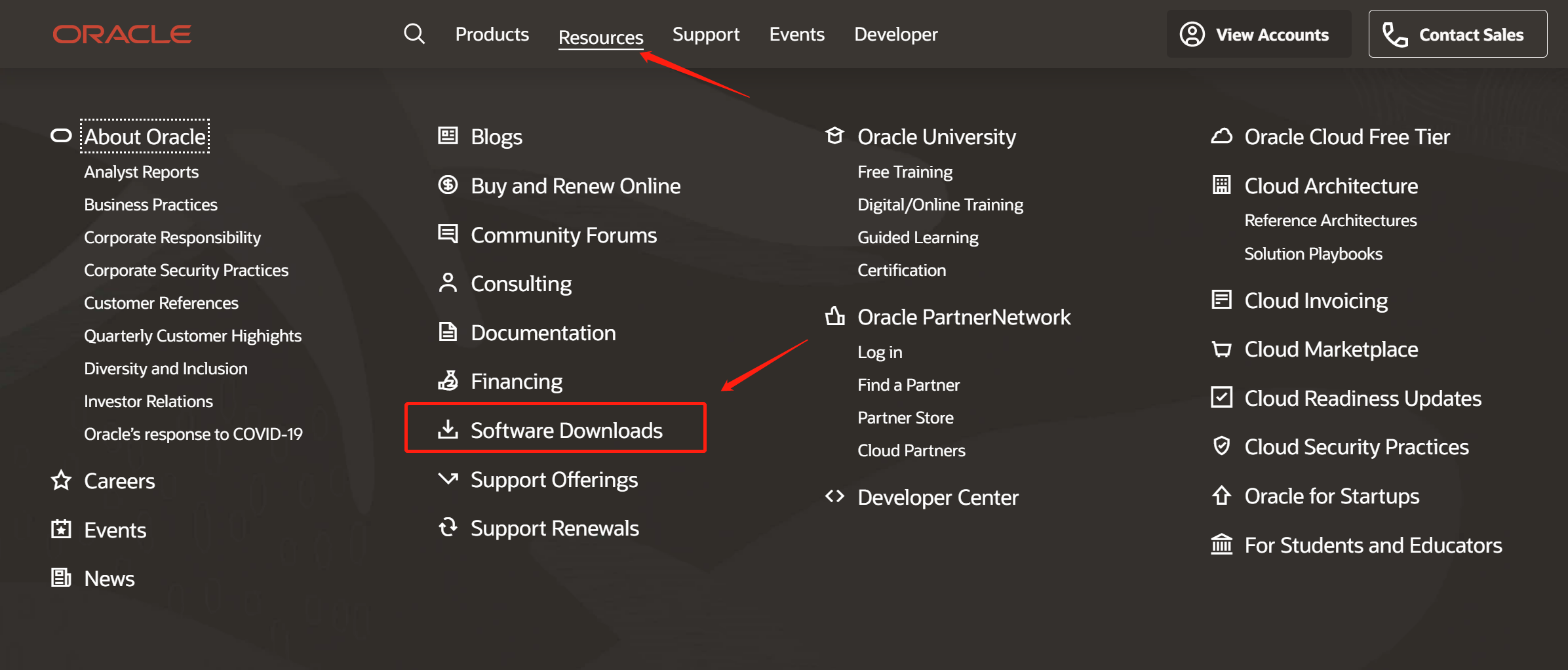Image resolution: width=1568 pixels, height=670 pixels.
Task: Open Quarterly Customer Highlights link
Action: pyautogui.click(x=193, y=336)
